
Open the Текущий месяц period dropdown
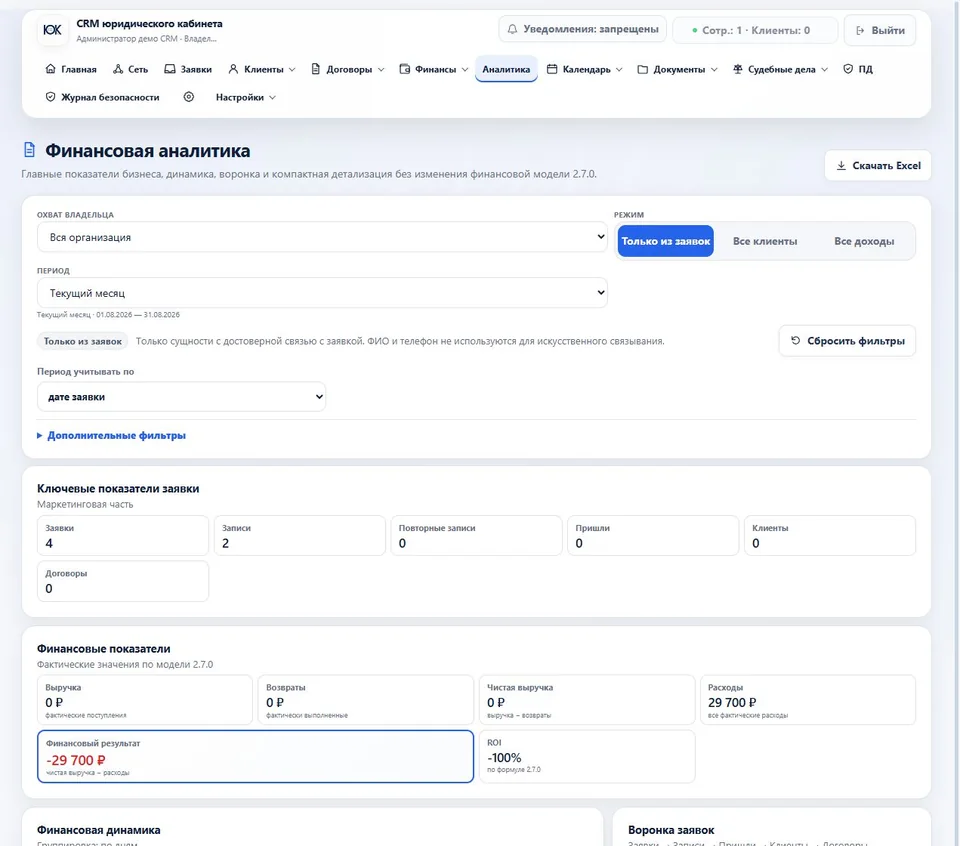pos(322,293)
